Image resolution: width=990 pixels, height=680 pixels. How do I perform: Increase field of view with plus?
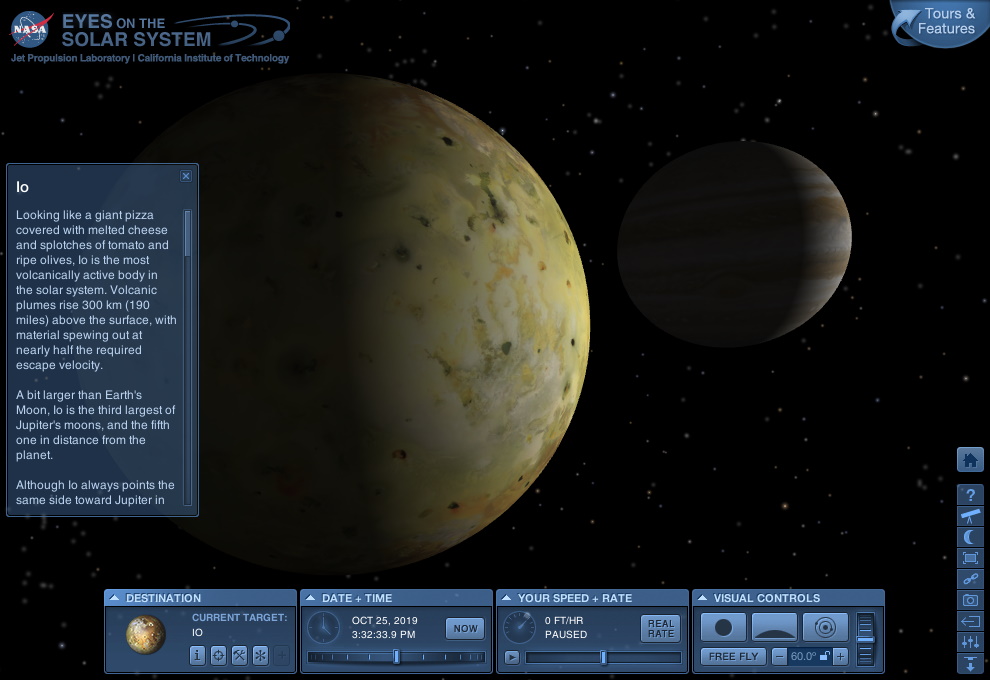840,657
